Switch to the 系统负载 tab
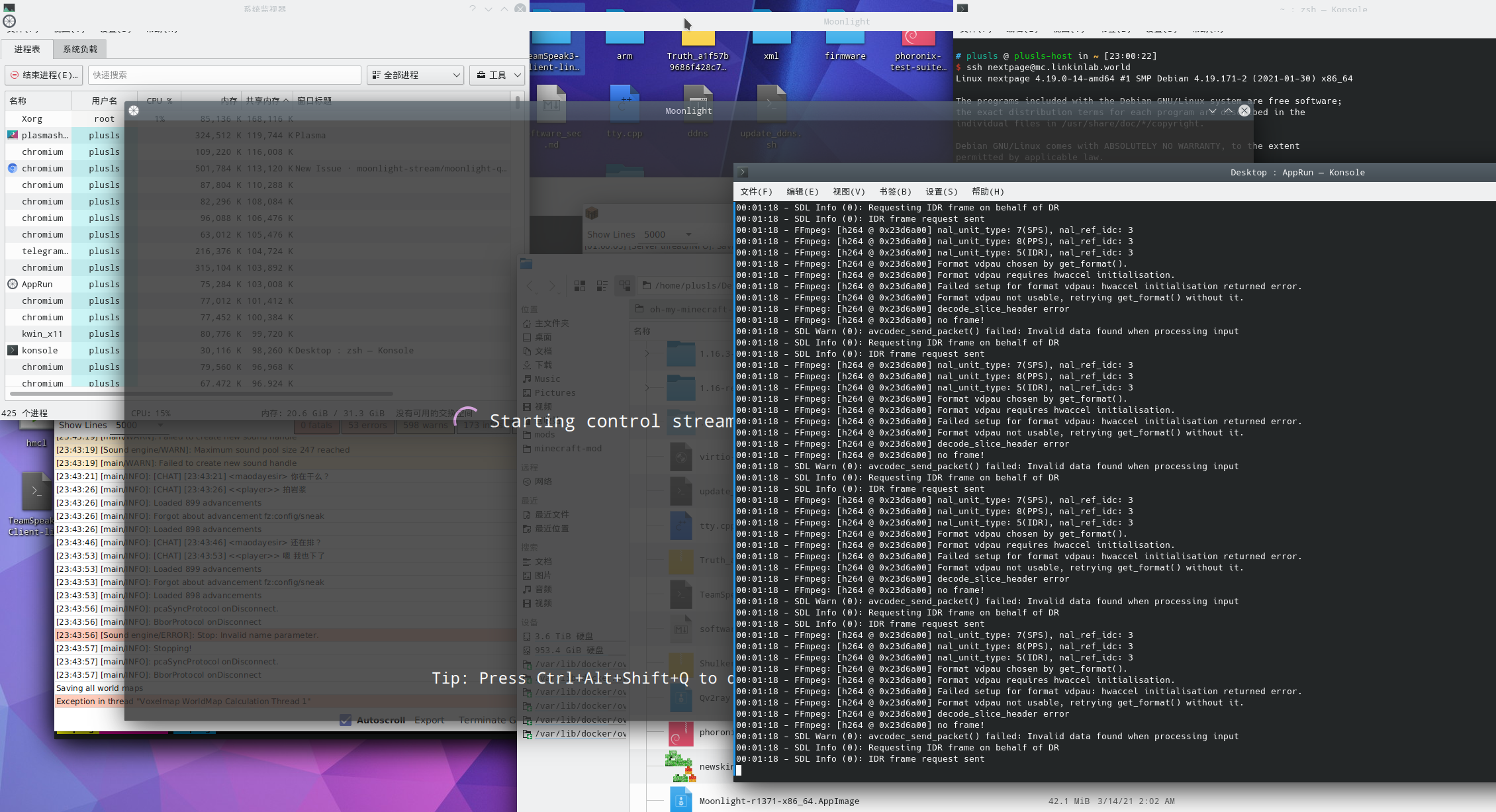 [80, 49]
